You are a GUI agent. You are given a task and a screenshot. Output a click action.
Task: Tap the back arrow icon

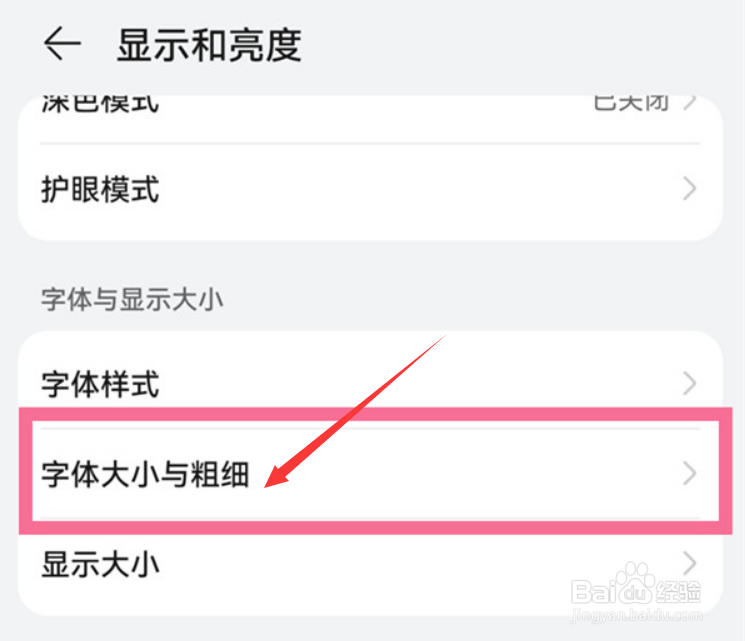click(61, 45)
